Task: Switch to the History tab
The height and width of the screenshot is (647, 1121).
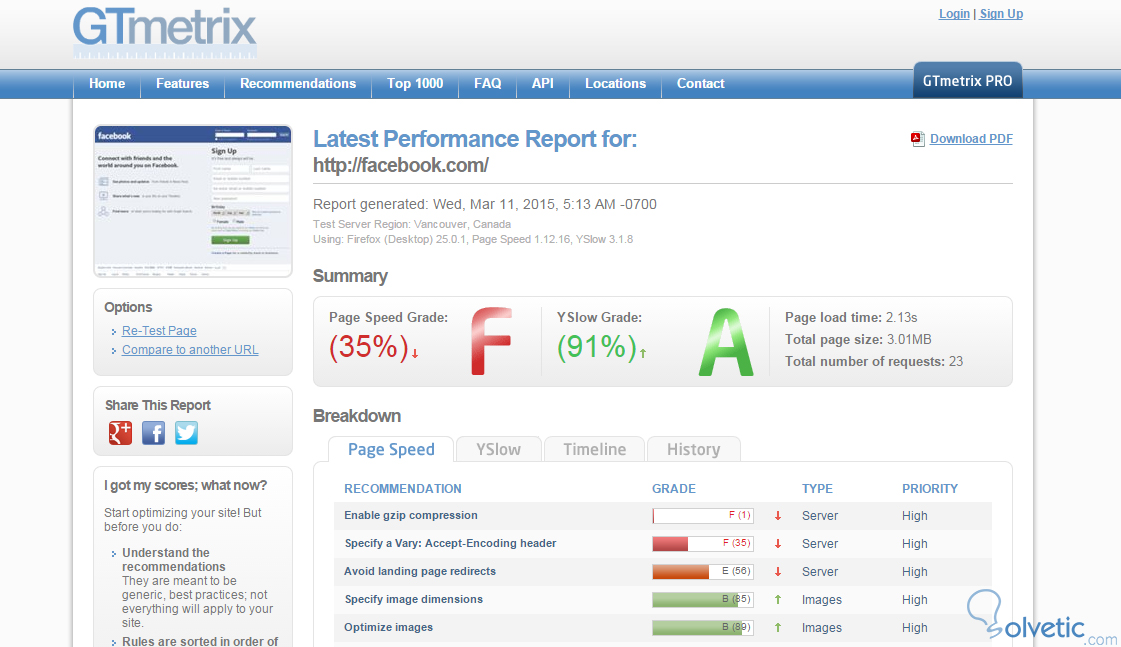Action: (x=693, y=450)
